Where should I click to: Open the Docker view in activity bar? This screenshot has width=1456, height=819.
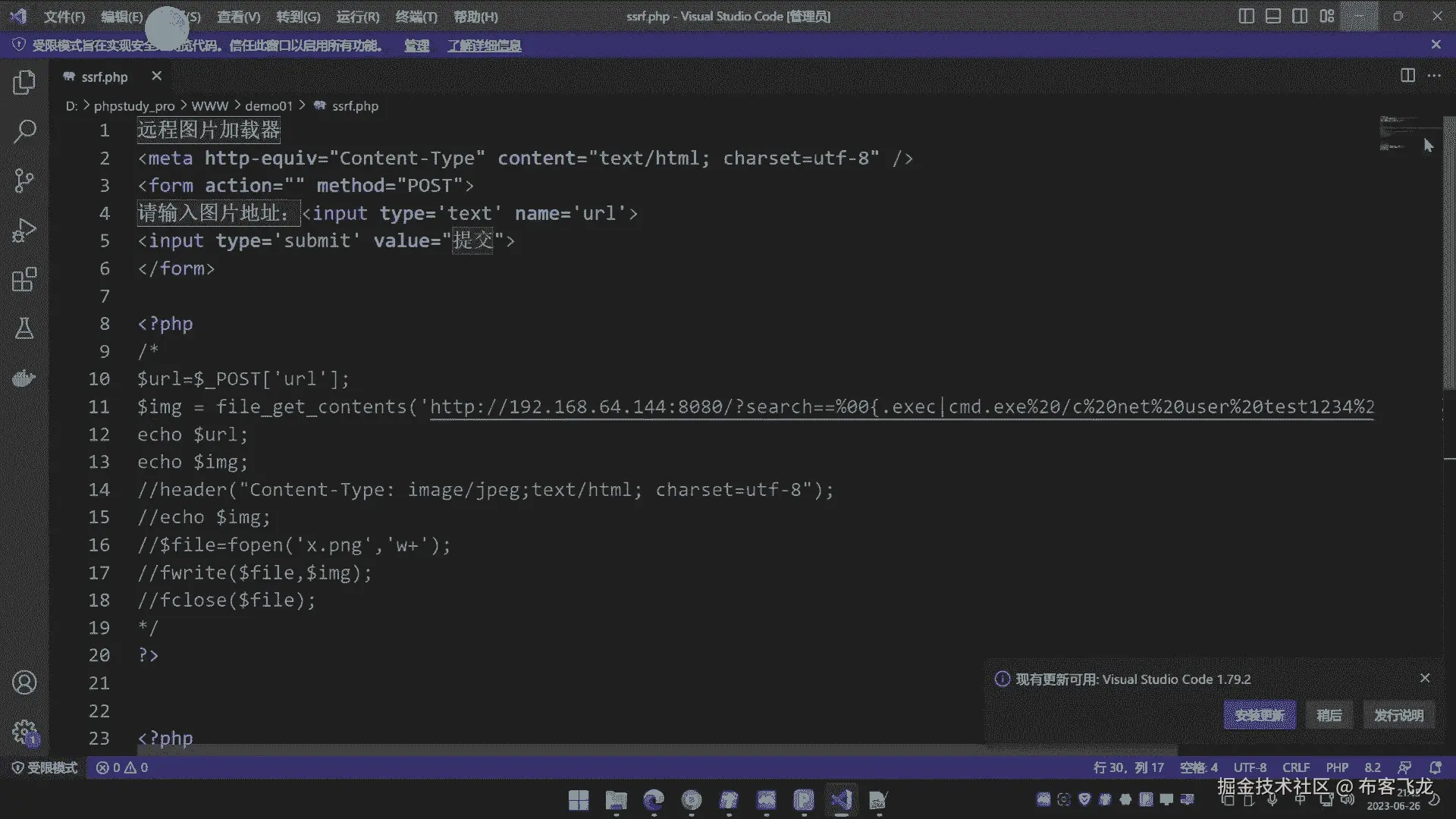pyautogui.click(x=24, y=378)
